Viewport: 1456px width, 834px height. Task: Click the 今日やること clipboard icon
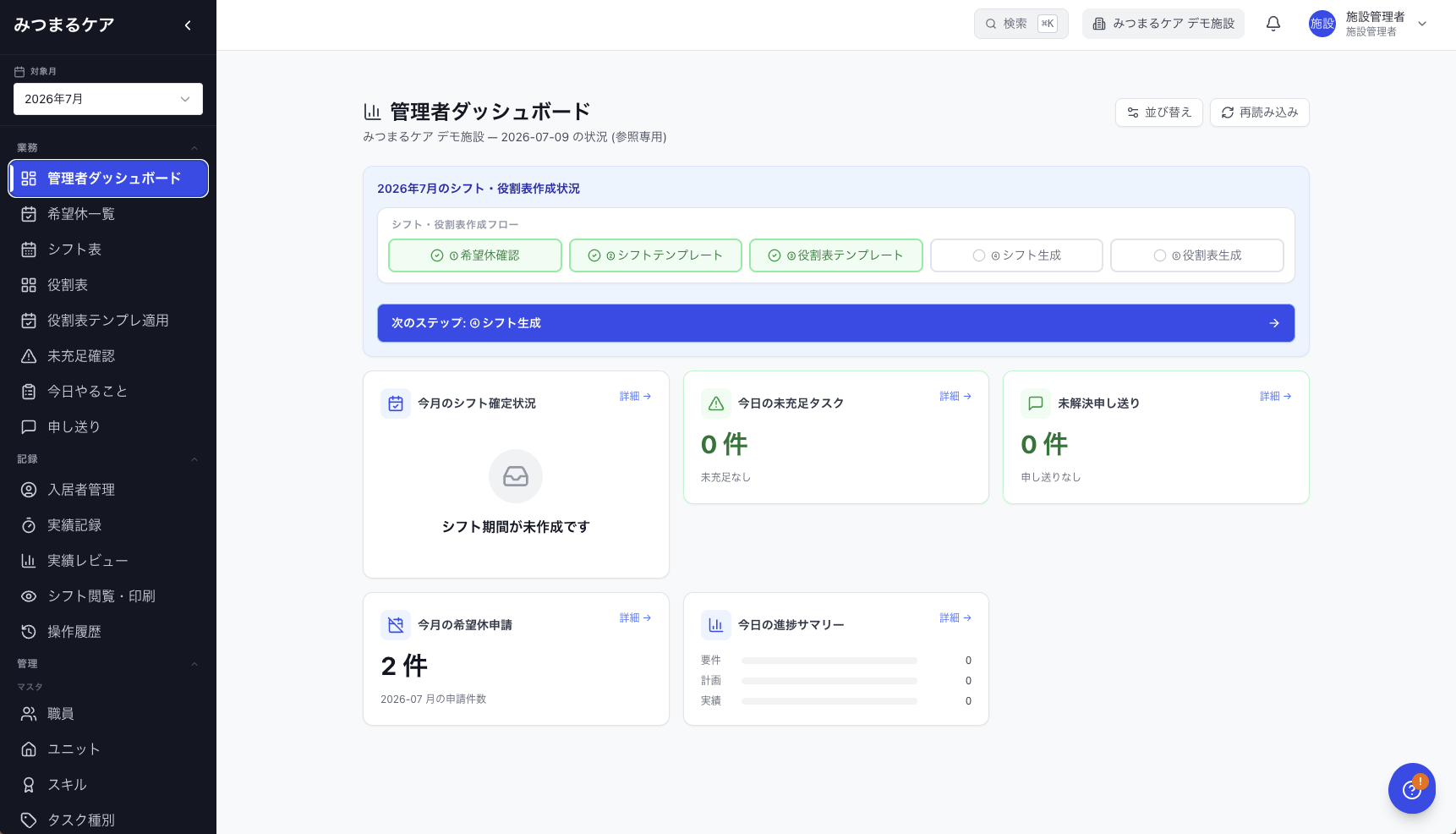pos(29,392)
